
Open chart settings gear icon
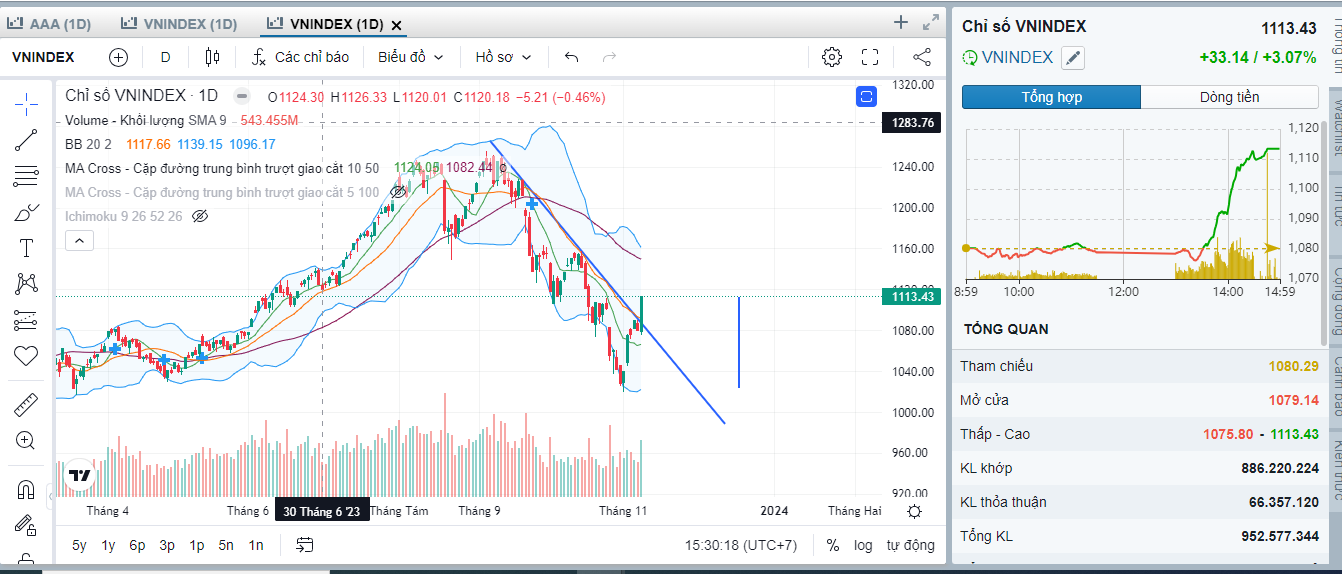[x=831, y=57]
